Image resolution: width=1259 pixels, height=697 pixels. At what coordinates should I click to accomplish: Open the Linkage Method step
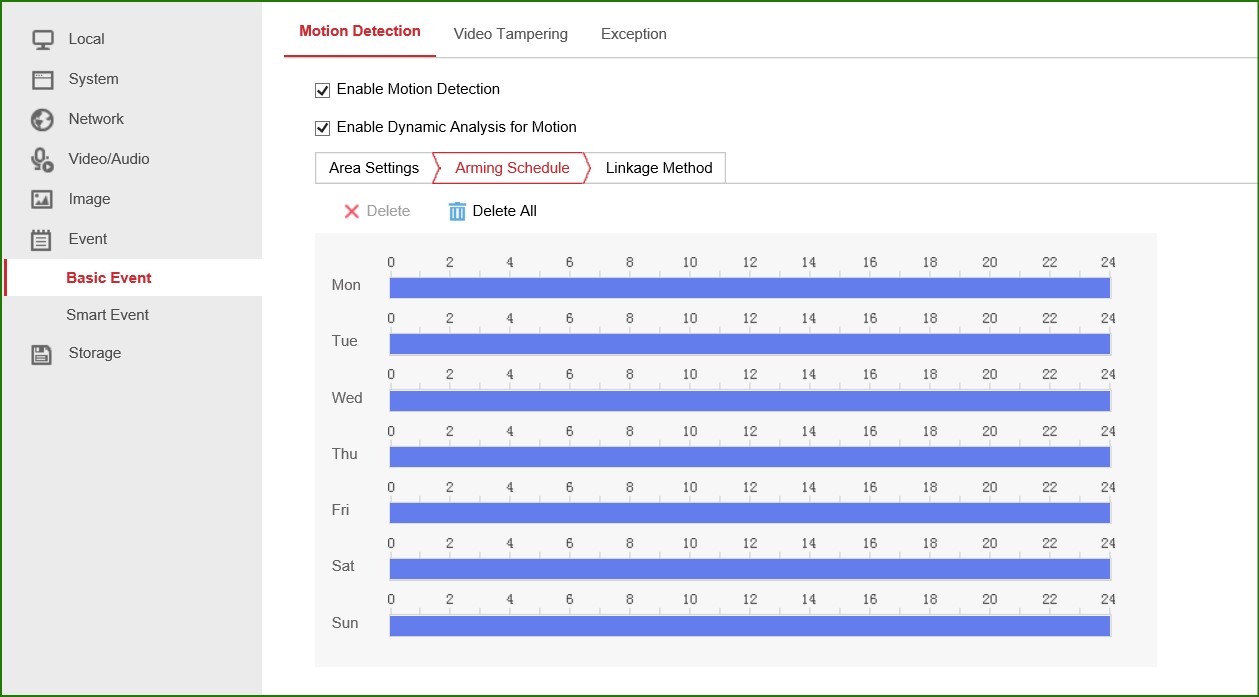(658, 168)
